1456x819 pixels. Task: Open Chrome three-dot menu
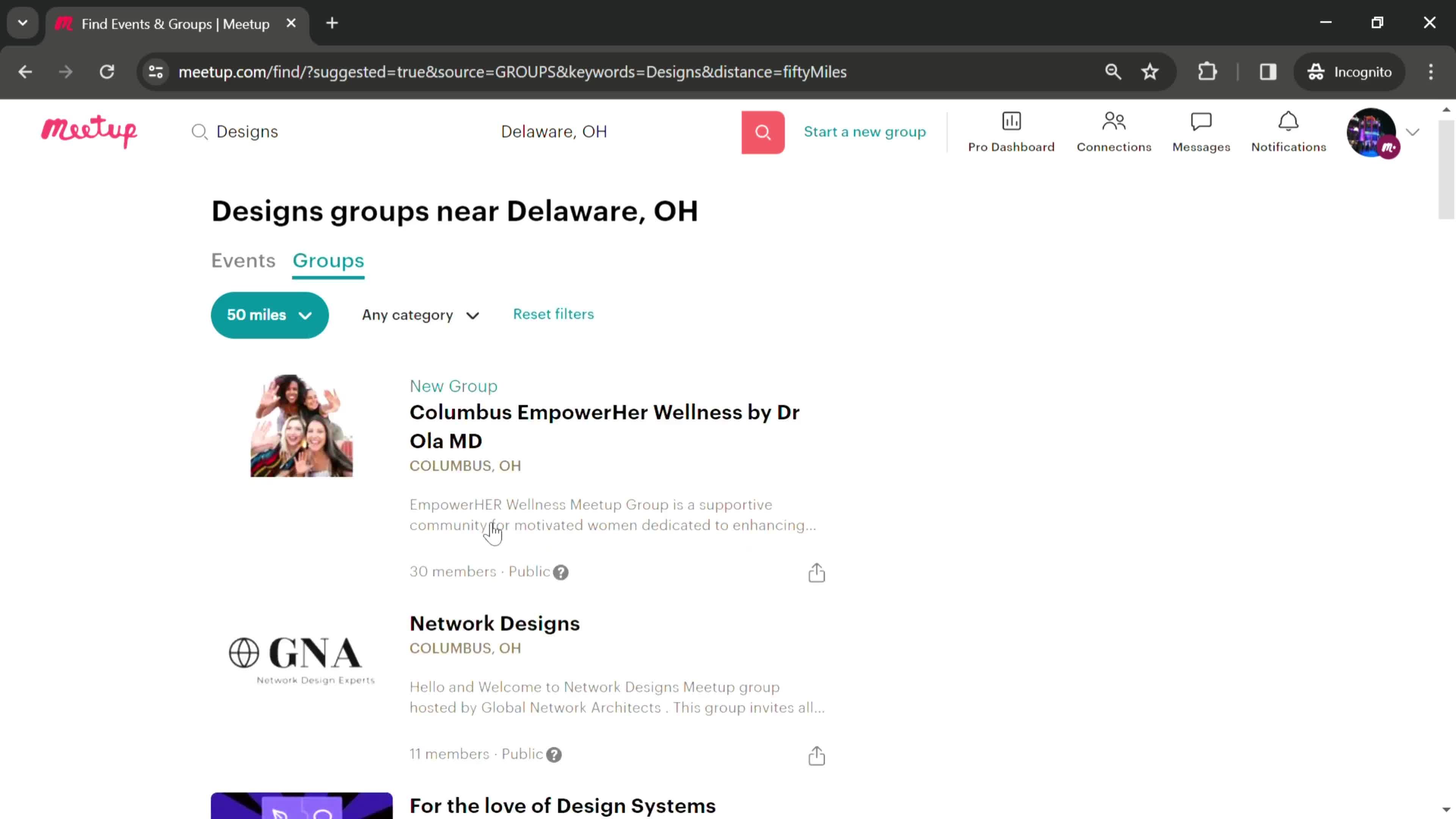pyautogui.click(x=1431, y=72)
